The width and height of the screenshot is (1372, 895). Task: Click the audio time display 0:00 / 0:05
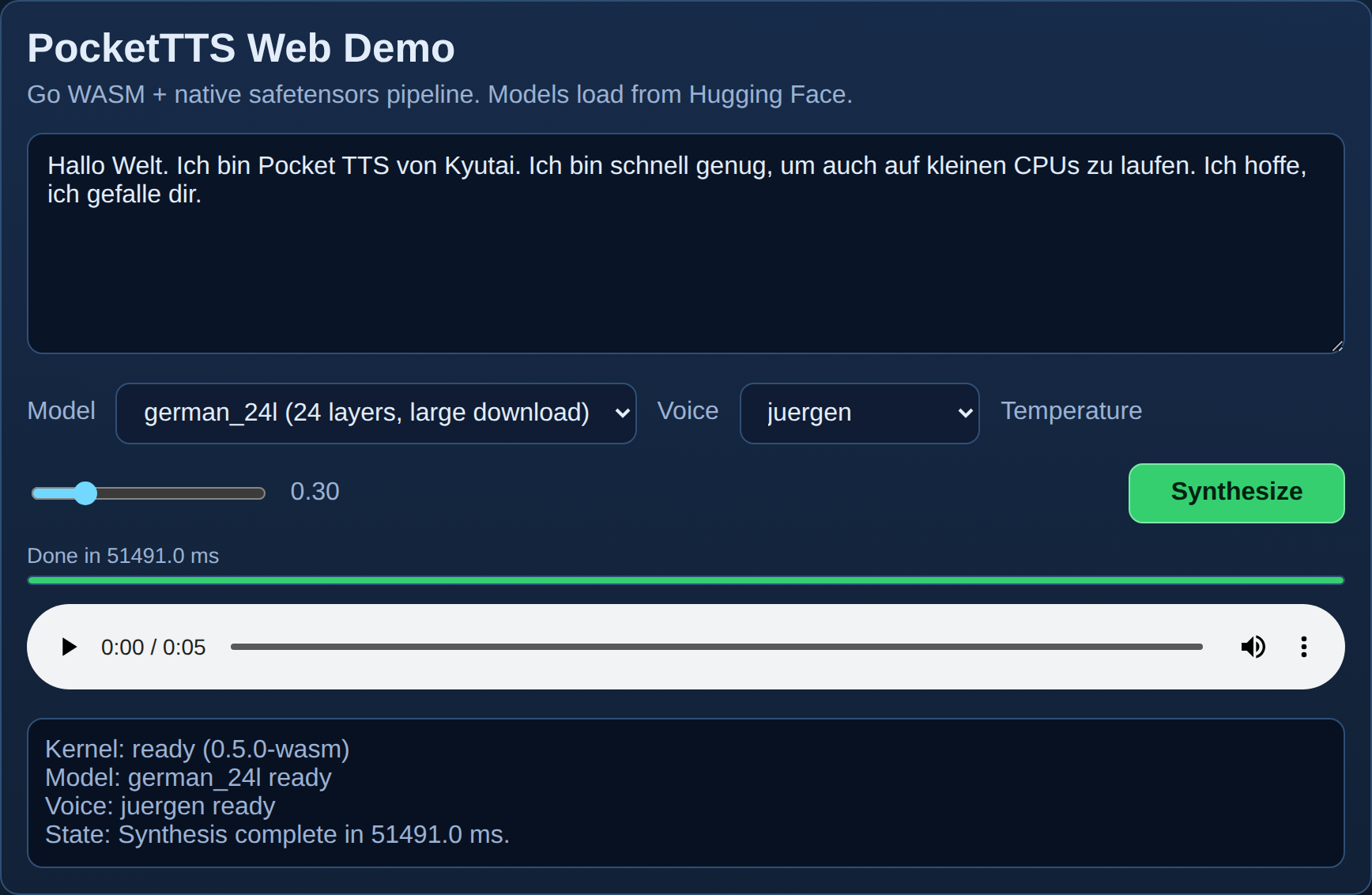[x=153, y=648]
